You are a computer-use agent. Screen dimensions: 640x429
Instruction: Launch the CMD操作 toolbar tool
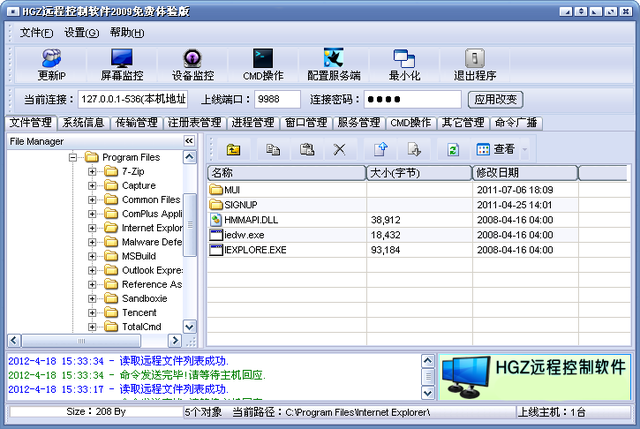click(x=263, y=64)
